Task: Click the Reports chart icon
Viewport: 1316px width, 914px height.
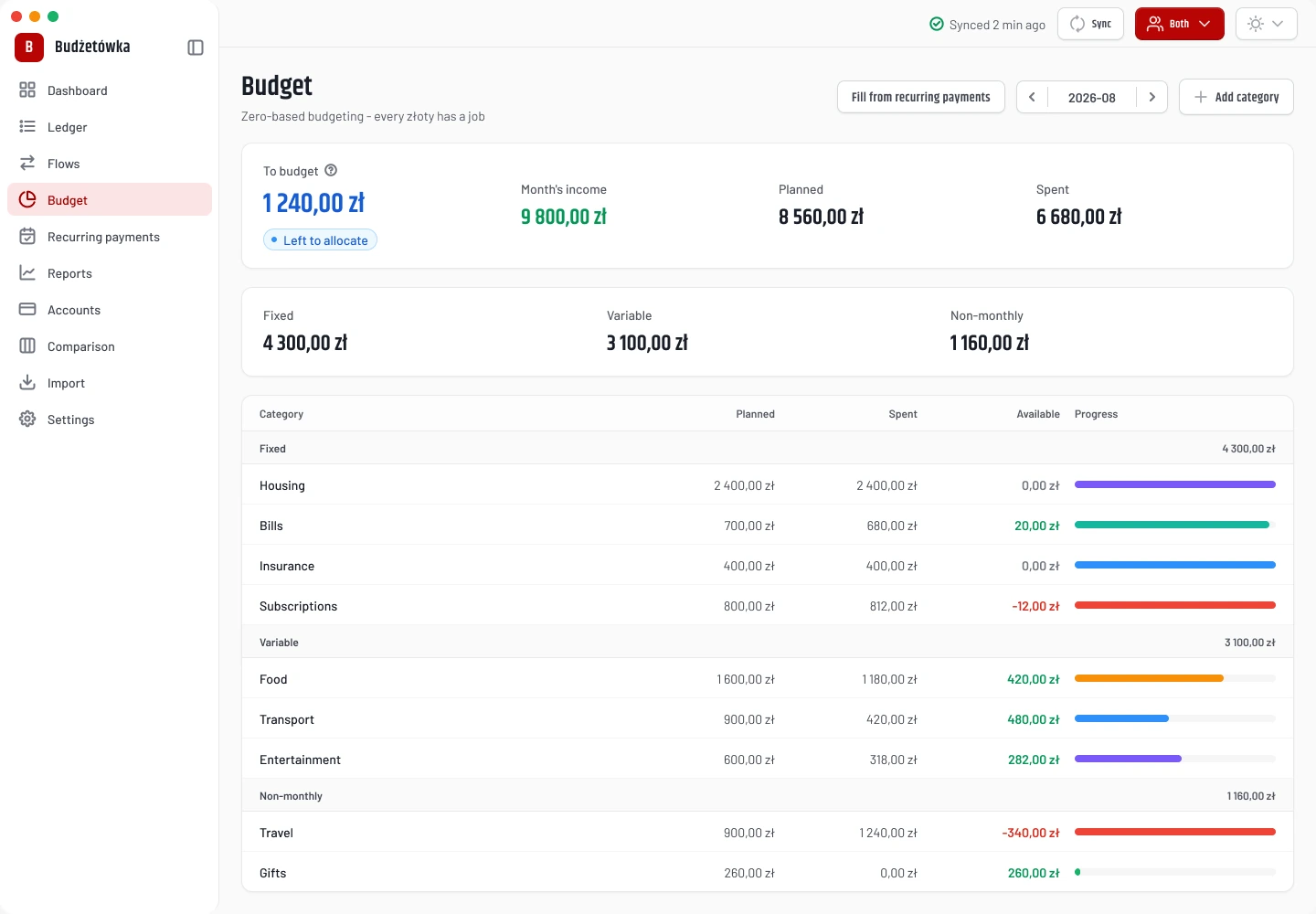Action: point(27,272)
